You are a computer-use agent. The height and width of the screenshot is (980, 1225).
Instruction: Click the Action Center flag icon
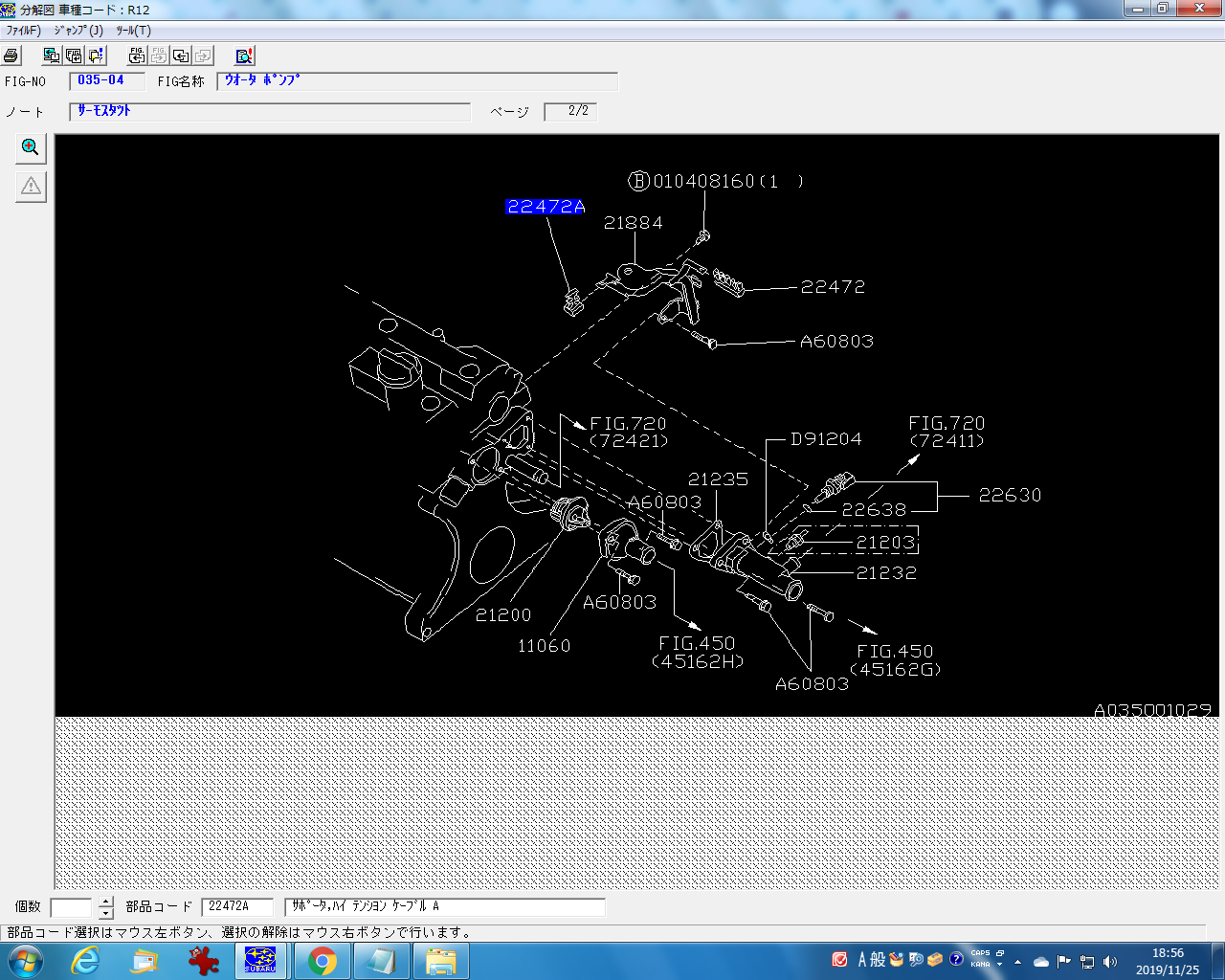(1064, 961)
